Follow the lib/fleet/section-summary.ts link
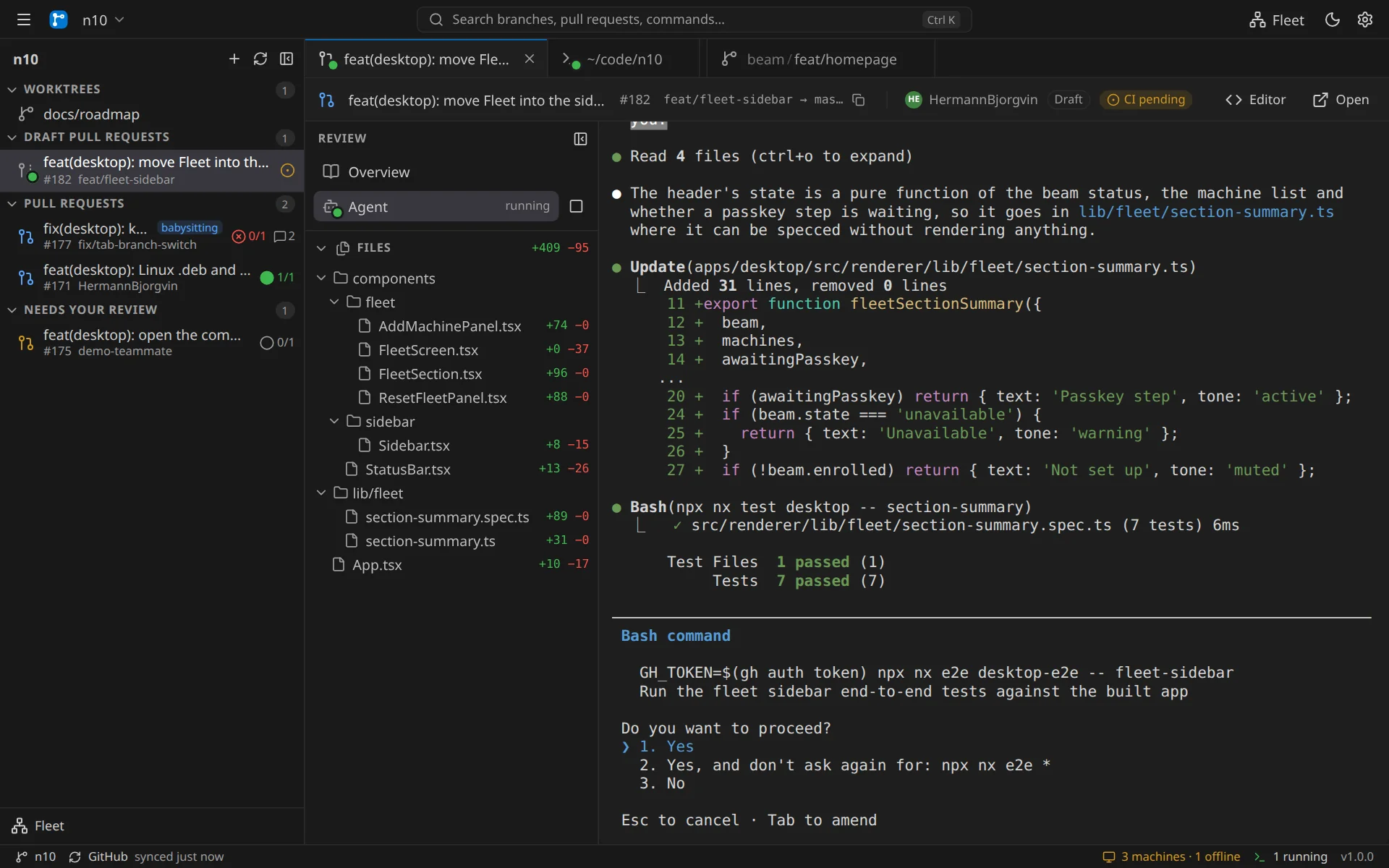 [x=1206, y=212]
